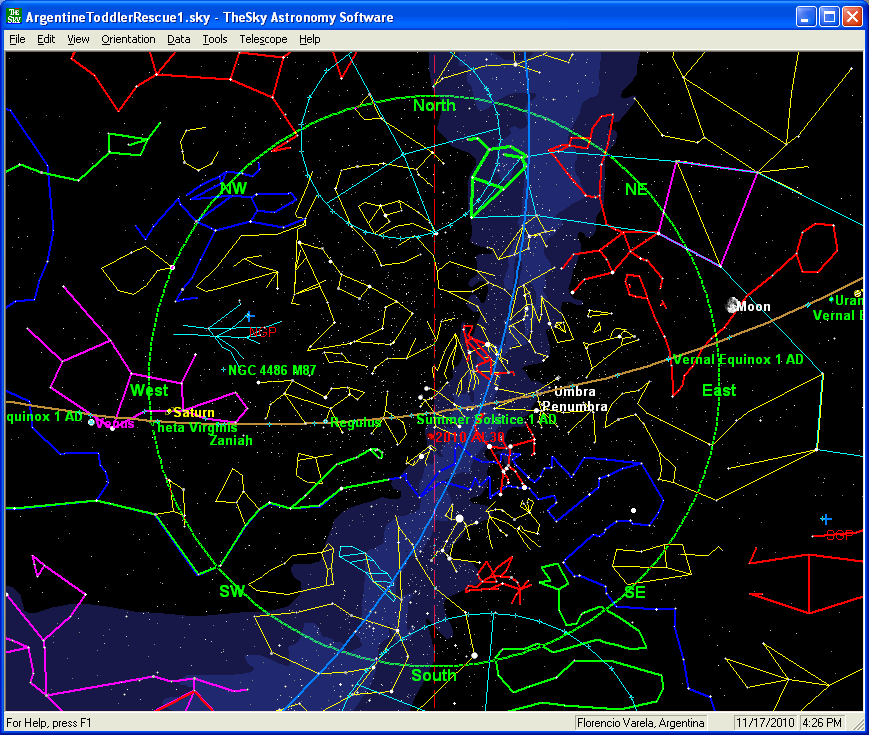869x735 pixels.
Task: Click the Moon icon on the sky chart
Action: pos(733,305)
